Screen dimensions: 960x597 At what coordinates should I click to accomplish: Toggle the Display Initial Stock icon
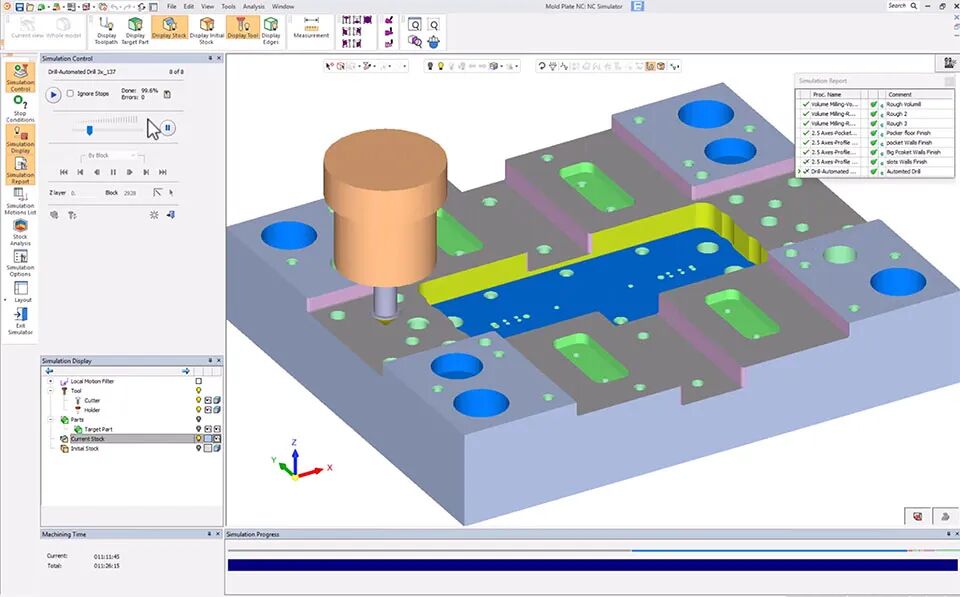coord(206,30)
